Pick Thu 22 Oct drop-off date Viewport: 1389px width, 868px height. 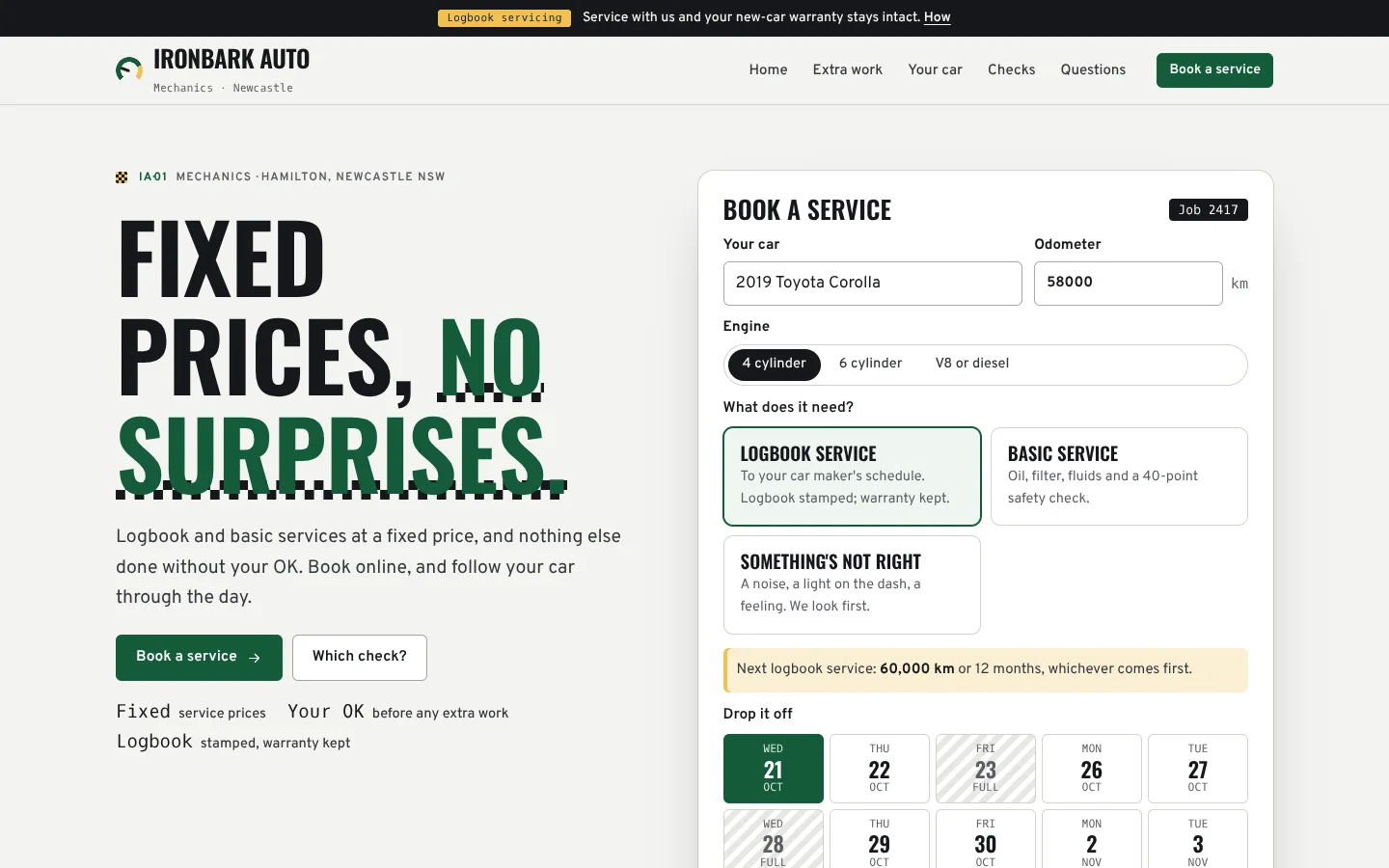[880, 769]
